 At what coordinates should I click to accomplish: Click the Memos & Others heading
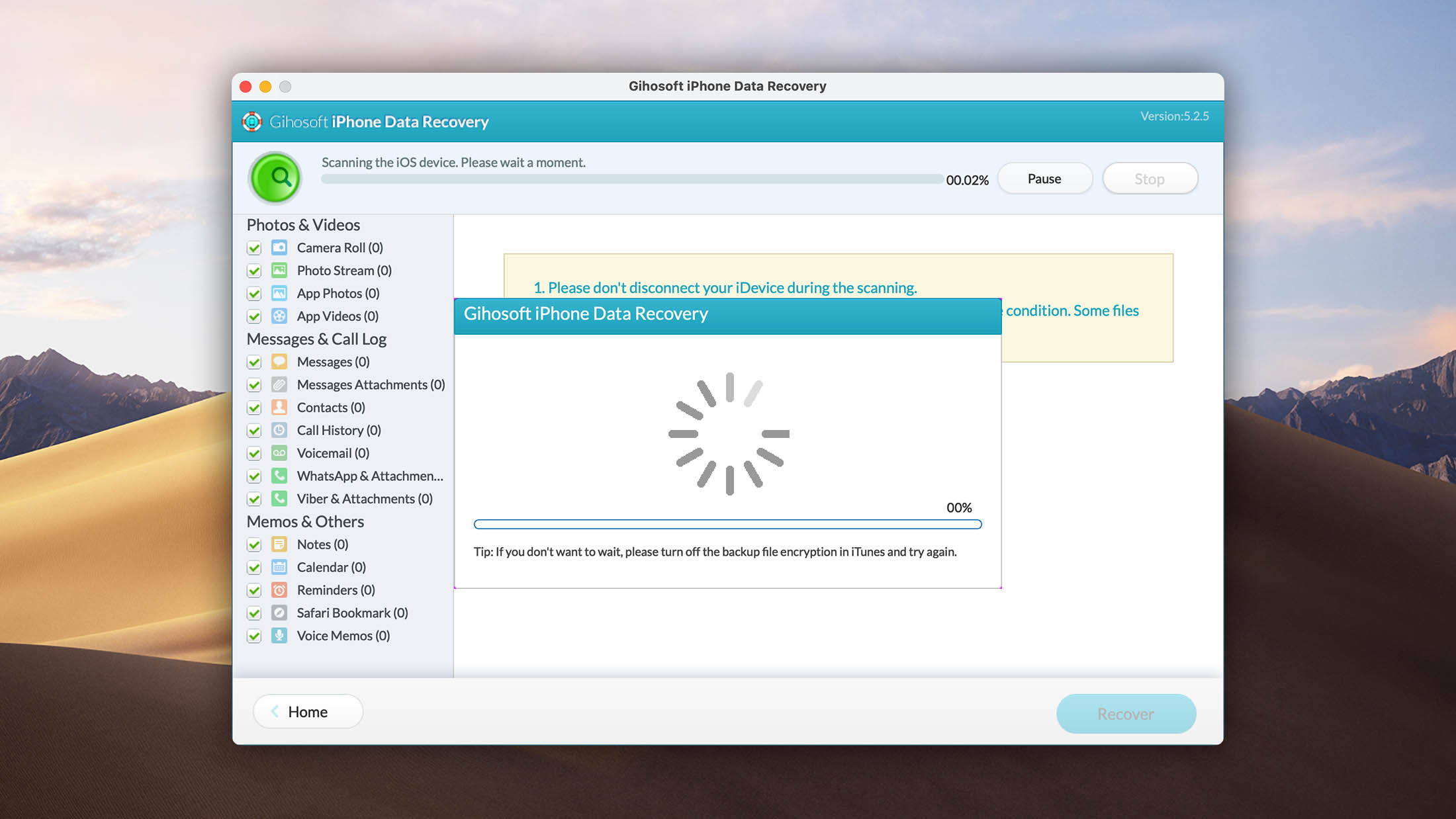click(x=305, y=522)
